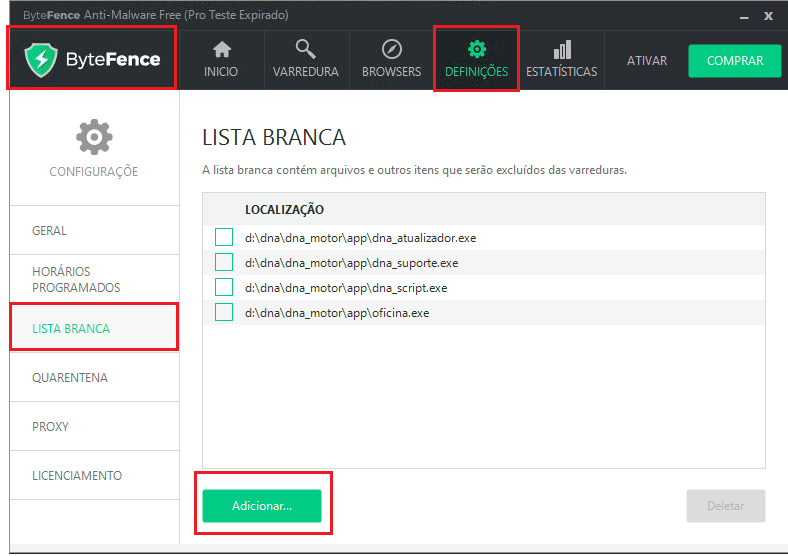Select the dna_script.exe checkbox
This screenshot has width=788, height=556.
click(x=224, y=288)
